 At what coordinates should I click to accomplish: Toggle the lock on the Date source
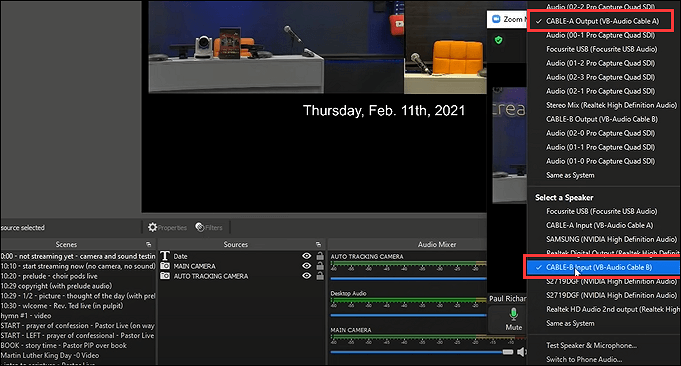coord(320,256)
